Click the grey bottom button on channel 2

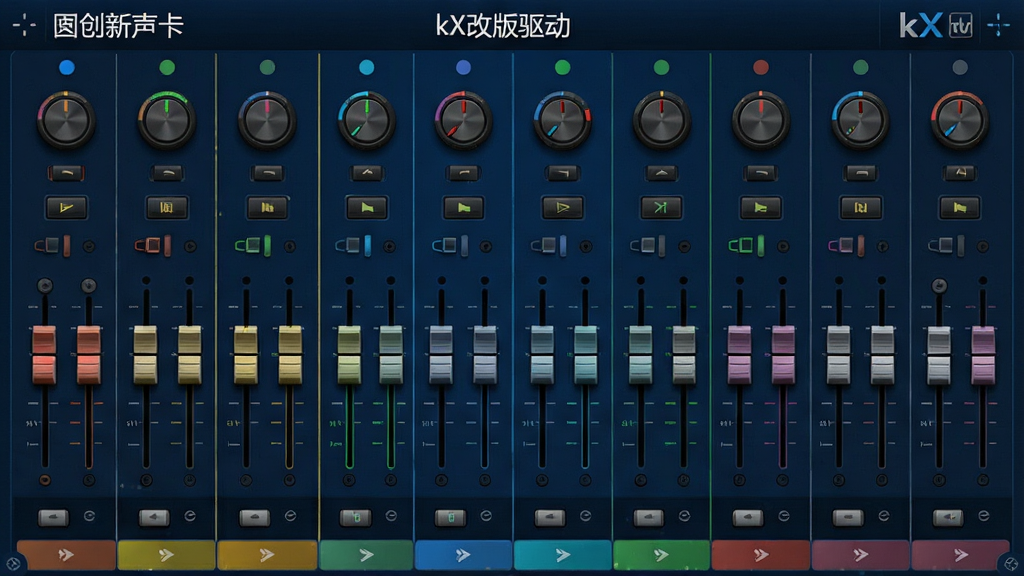154,518
